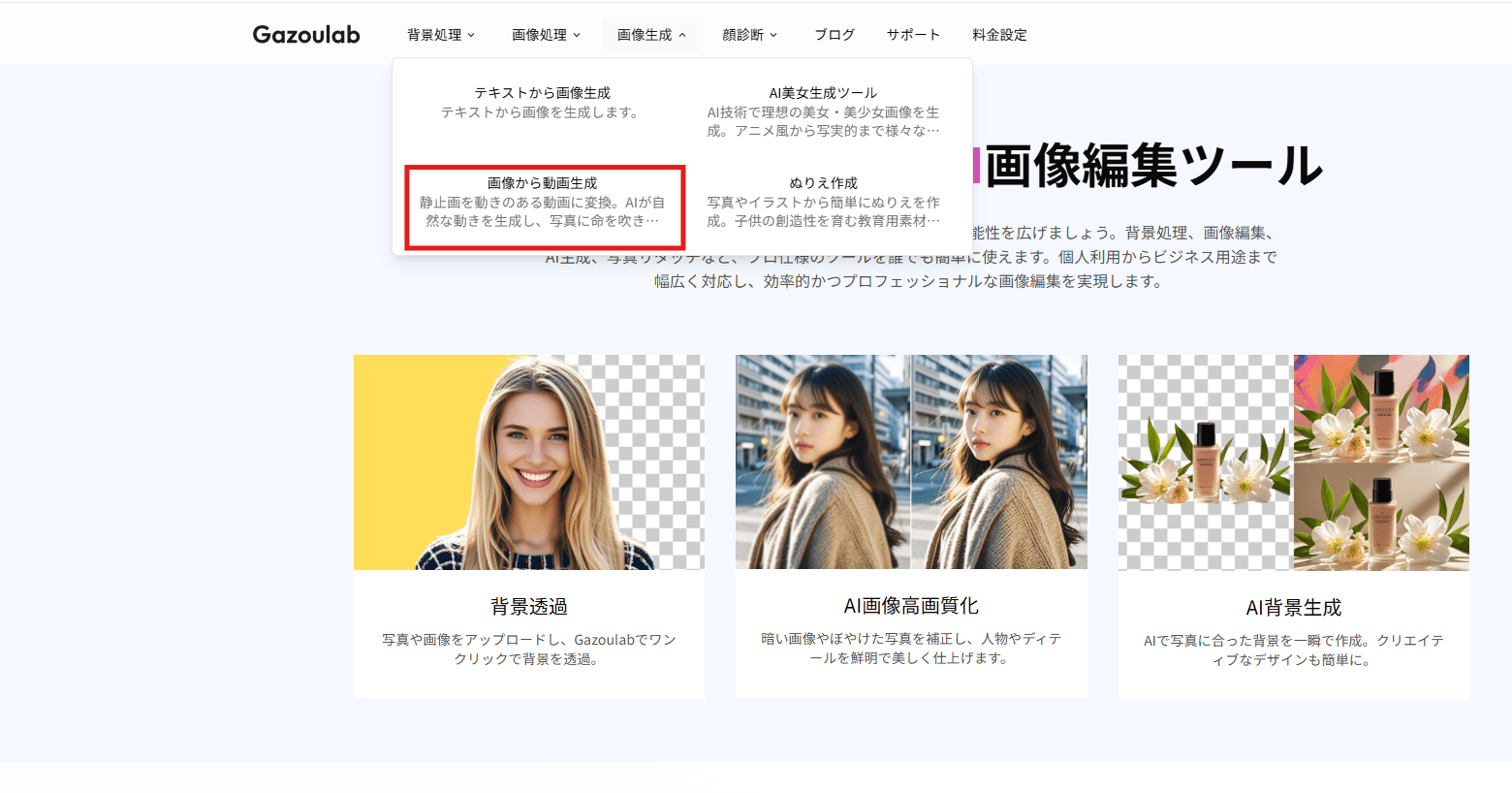Click the yellow-background portrait thumbnail
Screen dimensions: 1512x793
pyautogui.click(x=528, y=462)
